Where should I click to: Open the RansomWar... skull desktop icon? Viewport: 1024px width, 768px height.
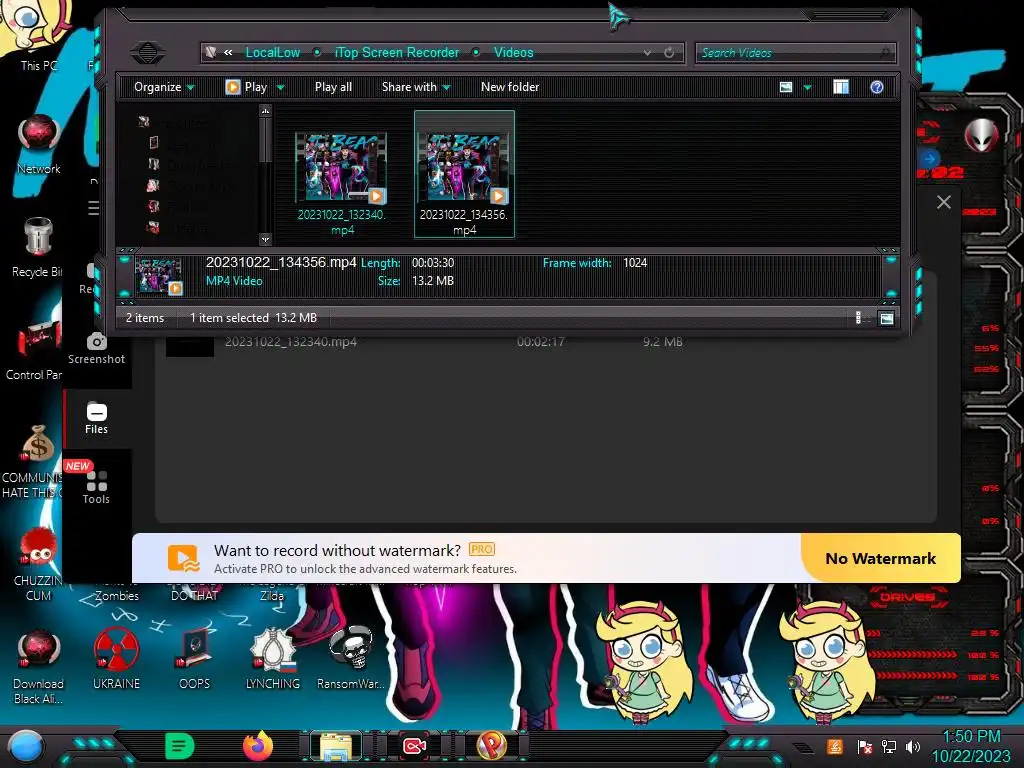pyautogui.click(x=351, y=660)
